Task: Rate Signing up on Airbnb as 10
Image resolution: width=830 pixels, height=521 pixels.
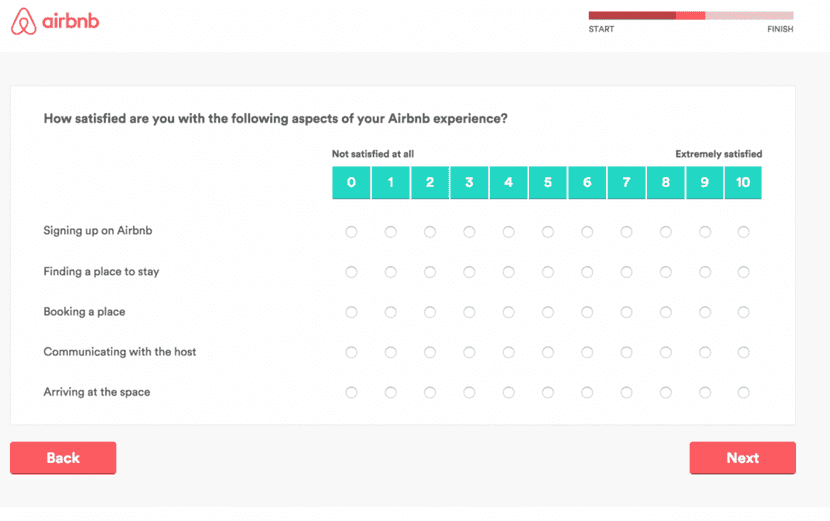Action: coord(743,232)
